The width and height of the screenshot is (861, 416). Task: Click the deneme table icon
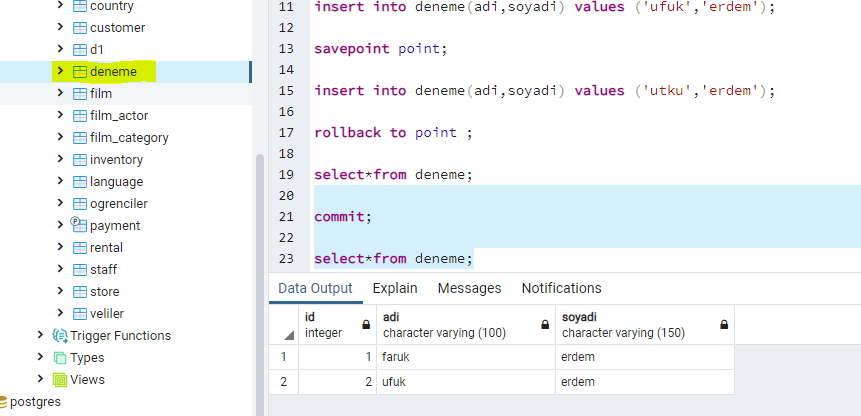[80, 72]
